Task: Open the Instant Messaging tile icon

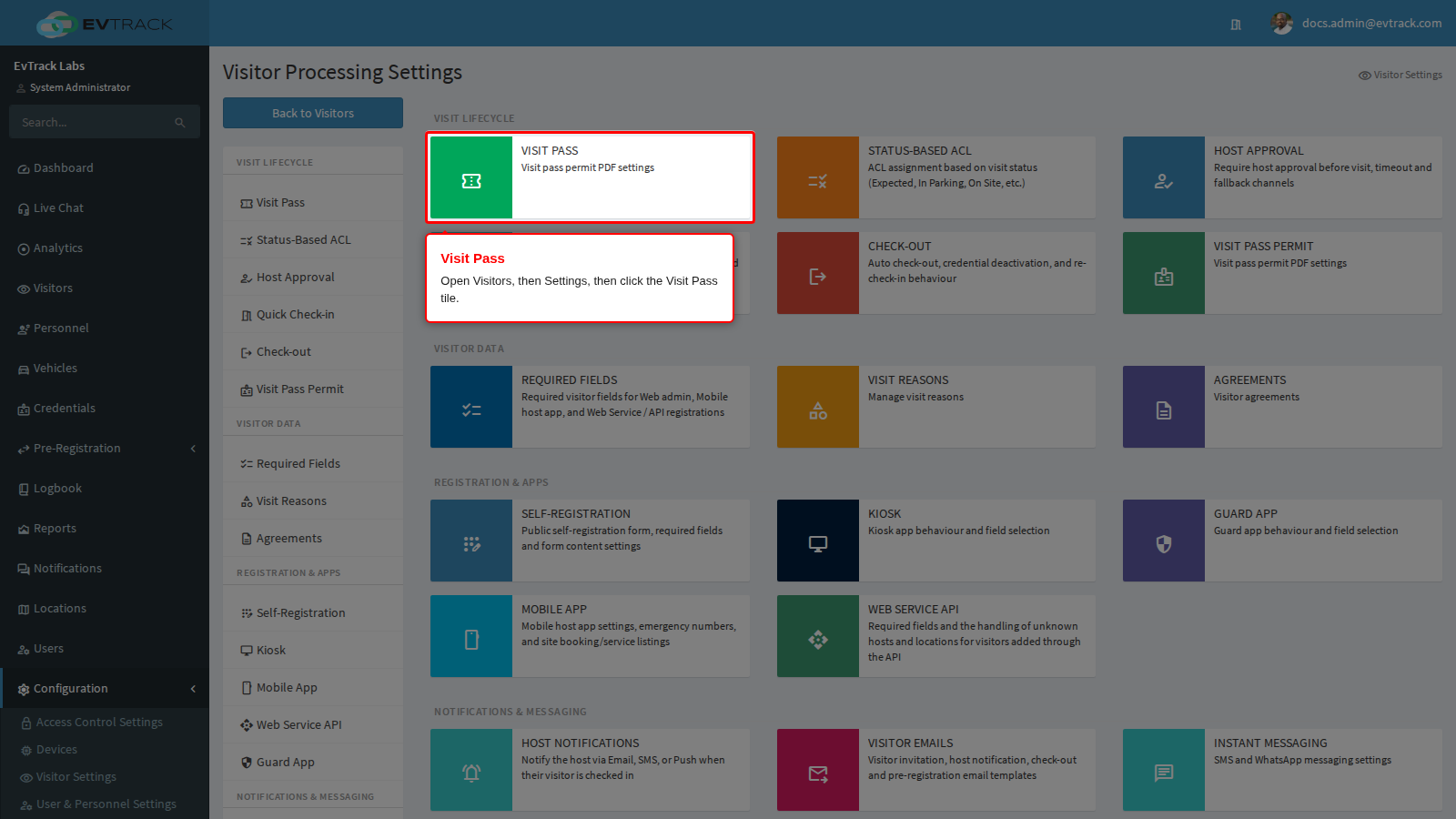Action: [1164, 770]
